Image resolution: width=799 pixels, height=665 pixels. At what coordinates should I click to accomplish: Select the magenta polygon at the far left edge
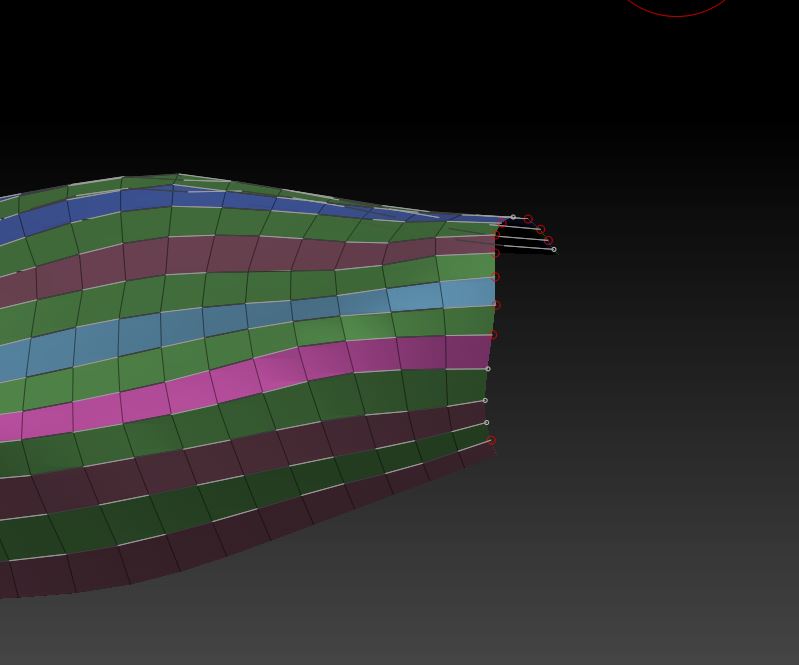click(10, 427)
